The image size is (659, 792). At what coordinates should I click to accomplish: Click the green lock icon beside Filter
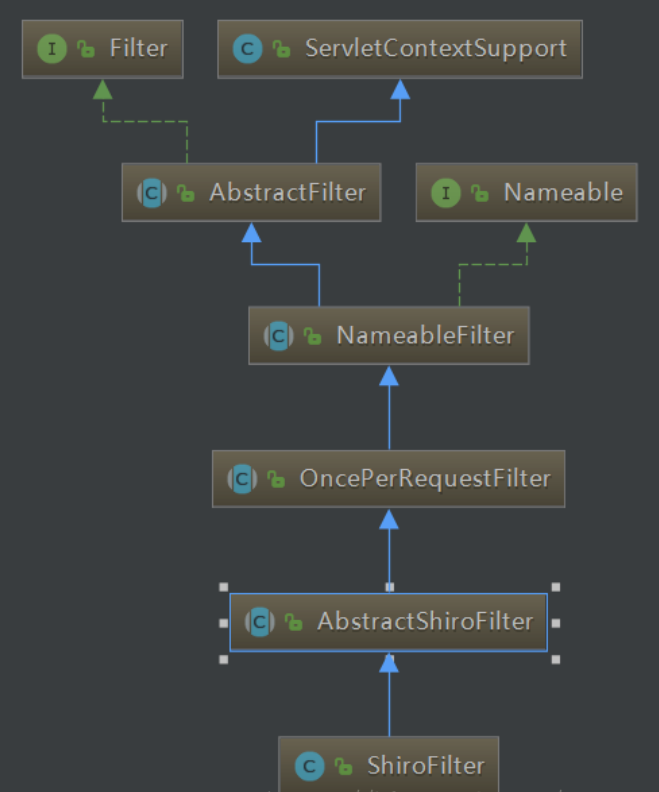pos(87,49)
